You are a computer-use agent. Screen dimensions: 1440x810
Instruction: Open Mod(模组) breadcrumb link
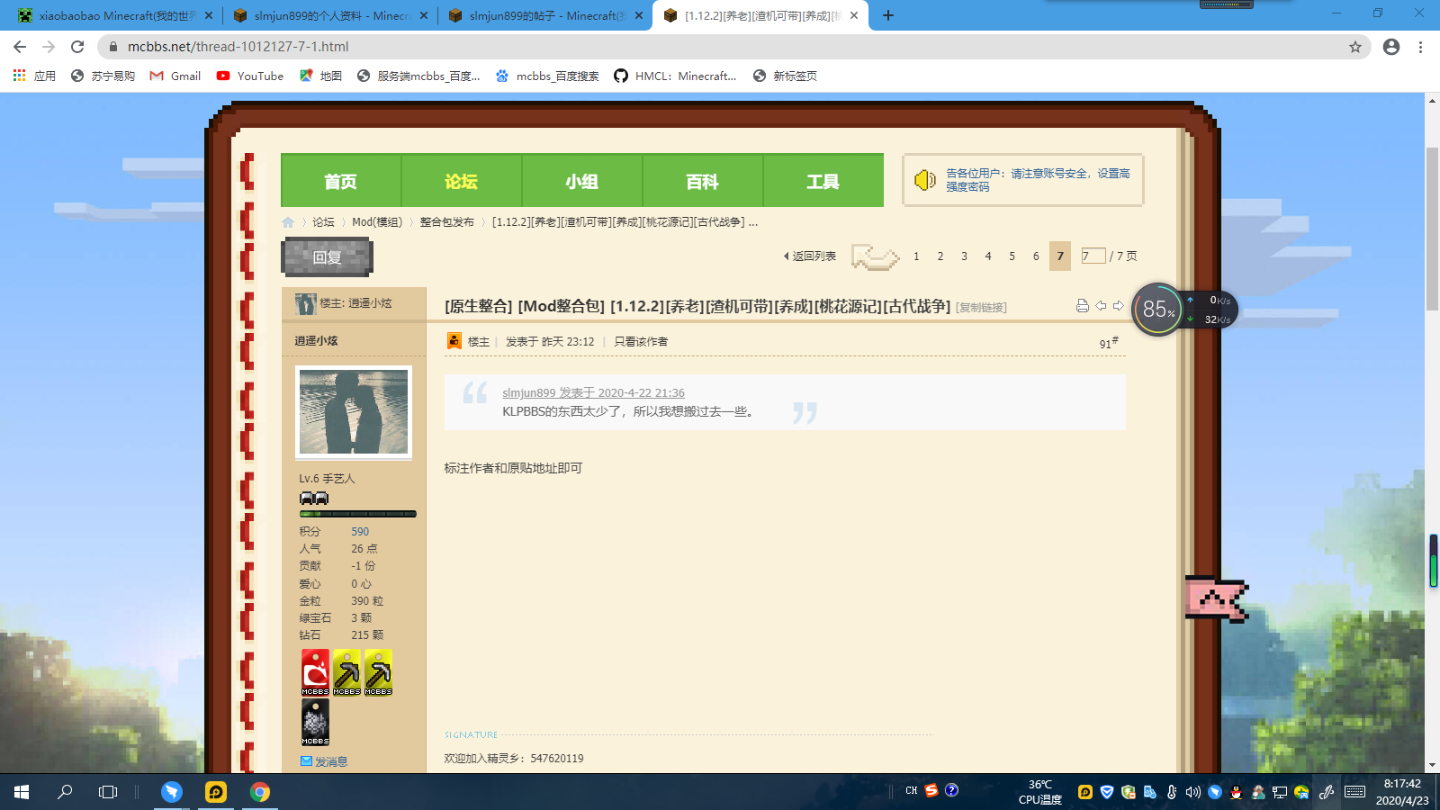point(377,222)
